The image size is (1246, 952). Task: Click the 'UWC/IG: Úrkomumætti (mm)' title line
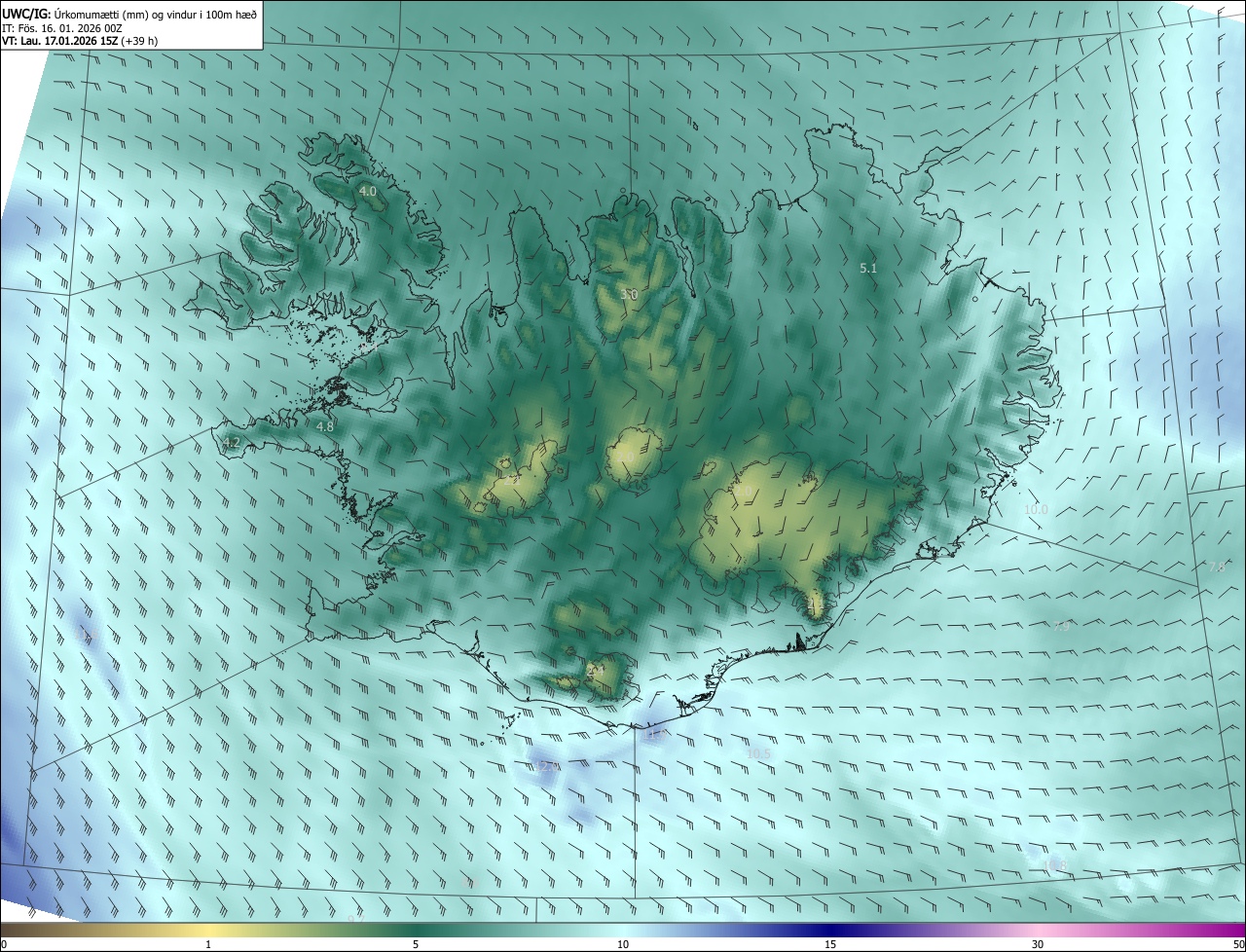(129, 13)
